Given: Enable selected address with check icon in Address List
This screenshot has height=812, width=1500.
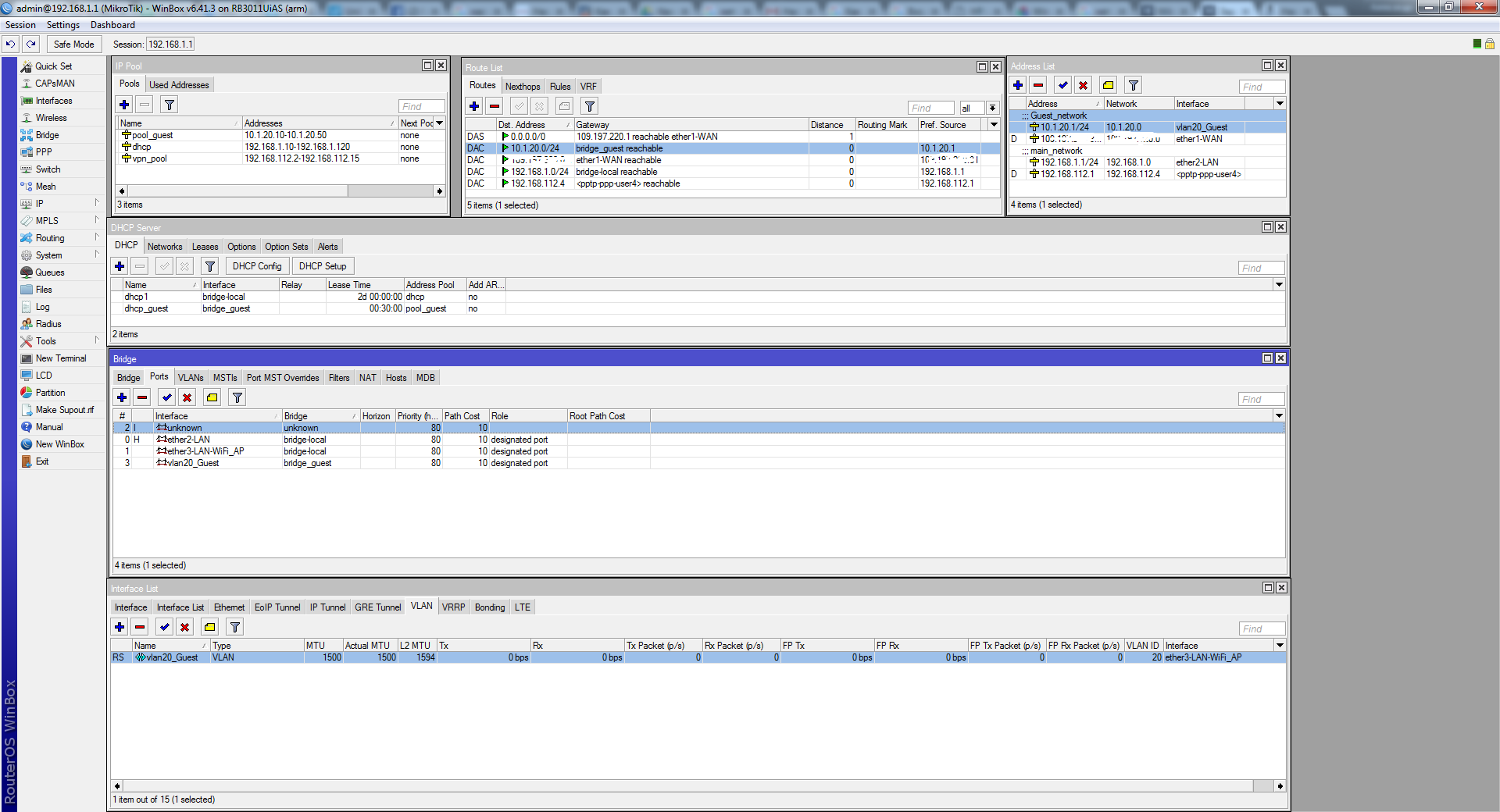Looking at the screenshot, I should coord(1063,85).
